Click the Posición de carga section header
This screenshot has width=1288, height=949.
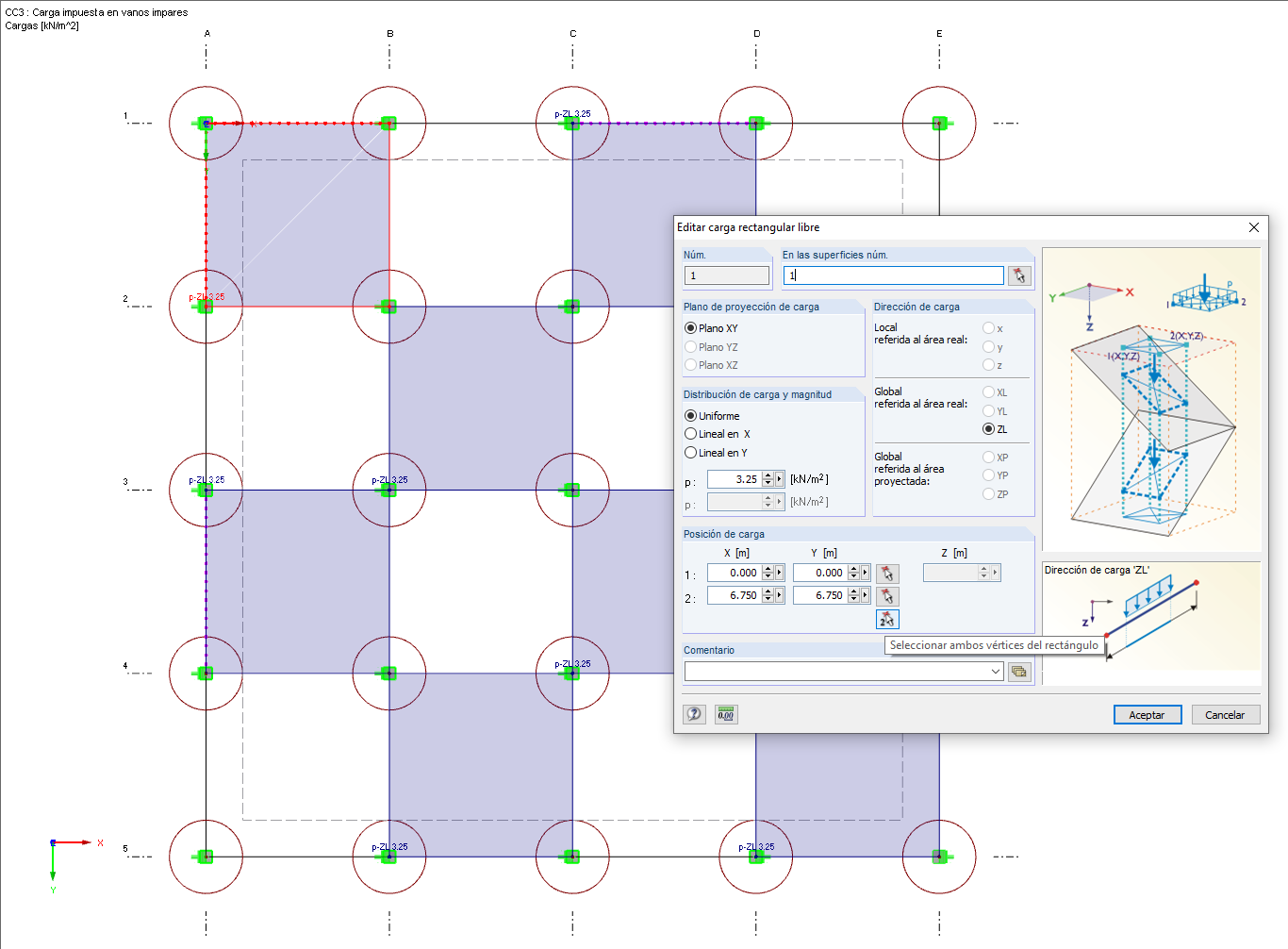[724, 534]
